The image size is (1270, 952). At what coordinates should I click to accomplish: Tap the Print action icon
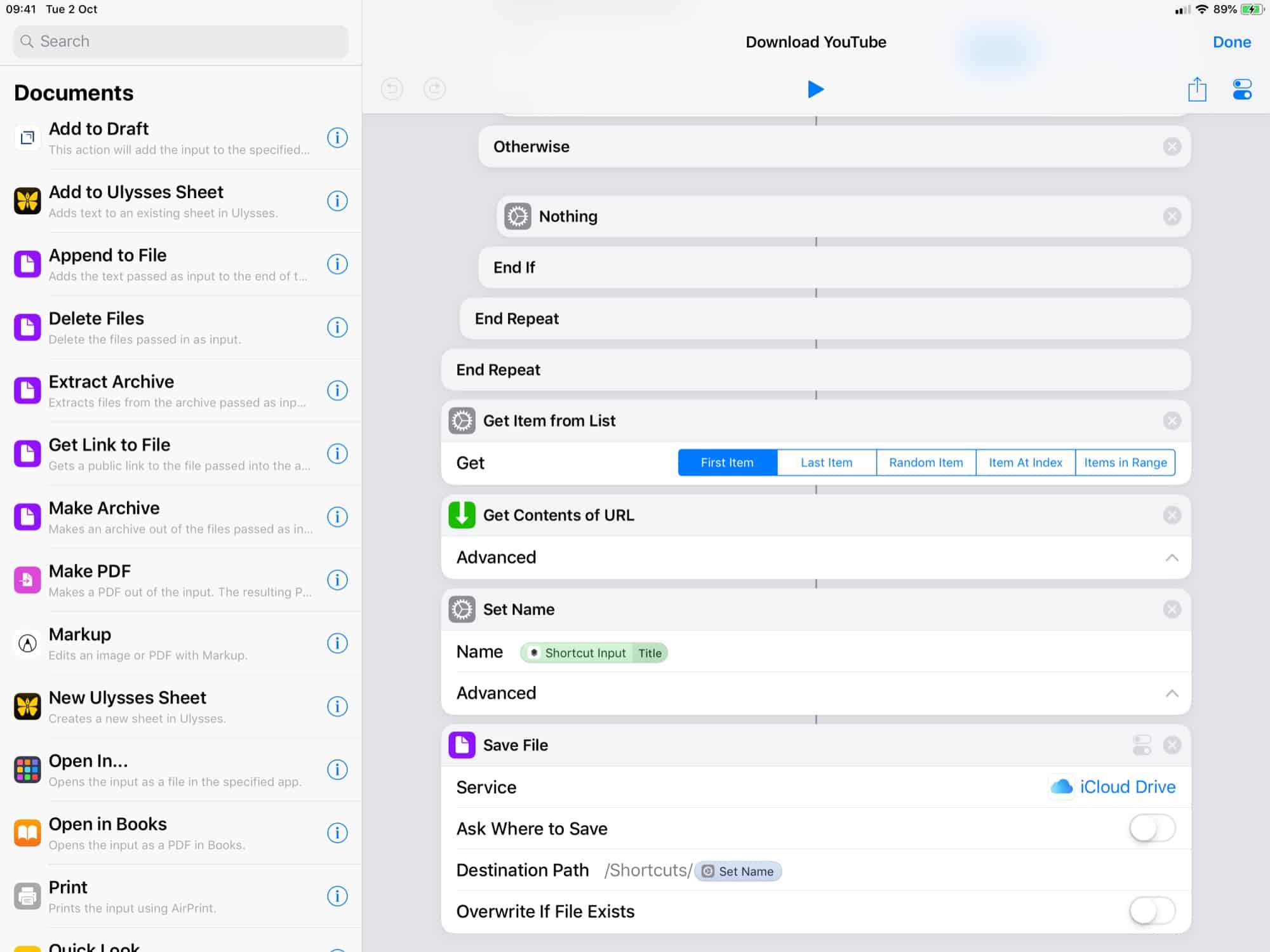[x=27, y=895]
